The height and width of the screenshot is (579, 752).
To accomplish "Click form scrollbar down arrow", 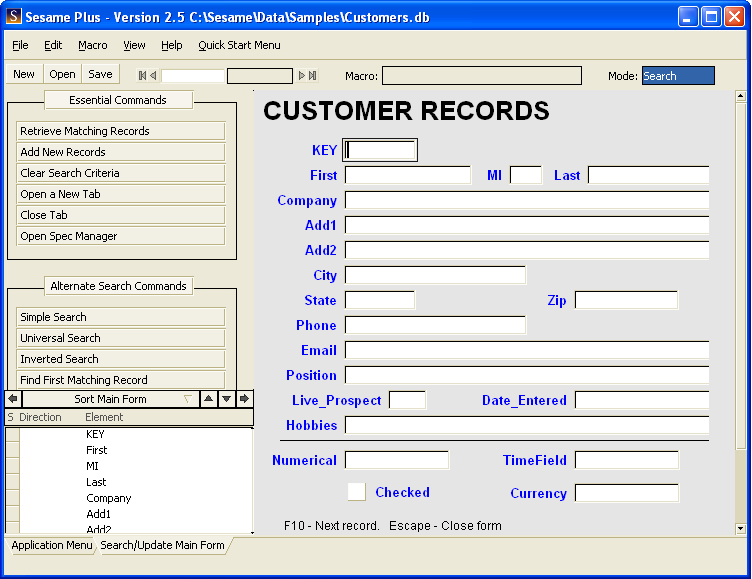I will pos(740,529).
